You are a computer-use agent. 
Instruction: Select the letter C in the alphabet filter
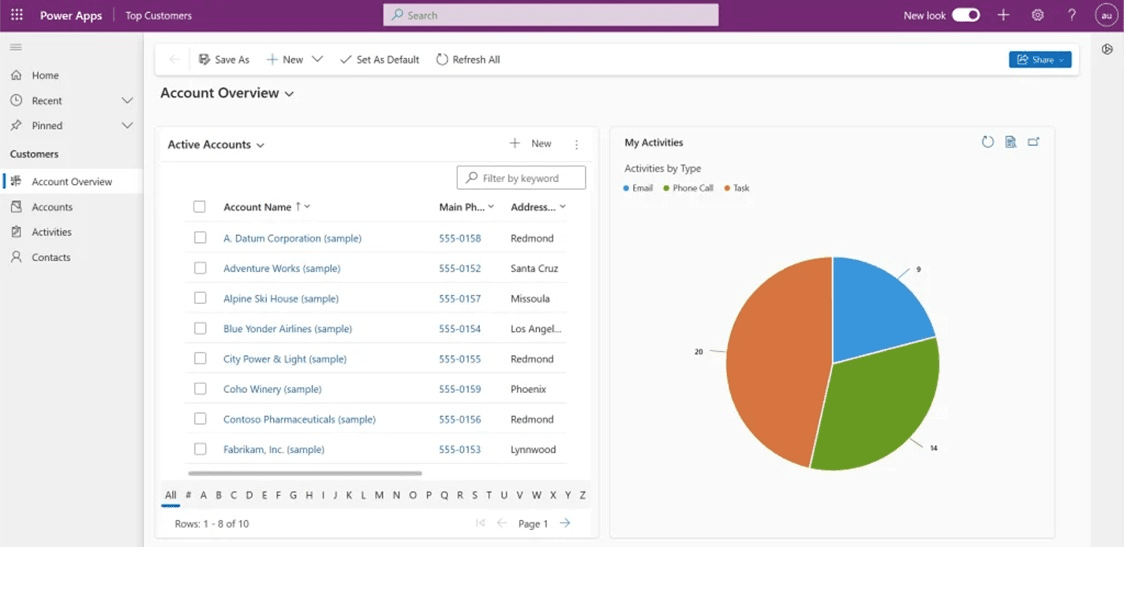[233, 494]
